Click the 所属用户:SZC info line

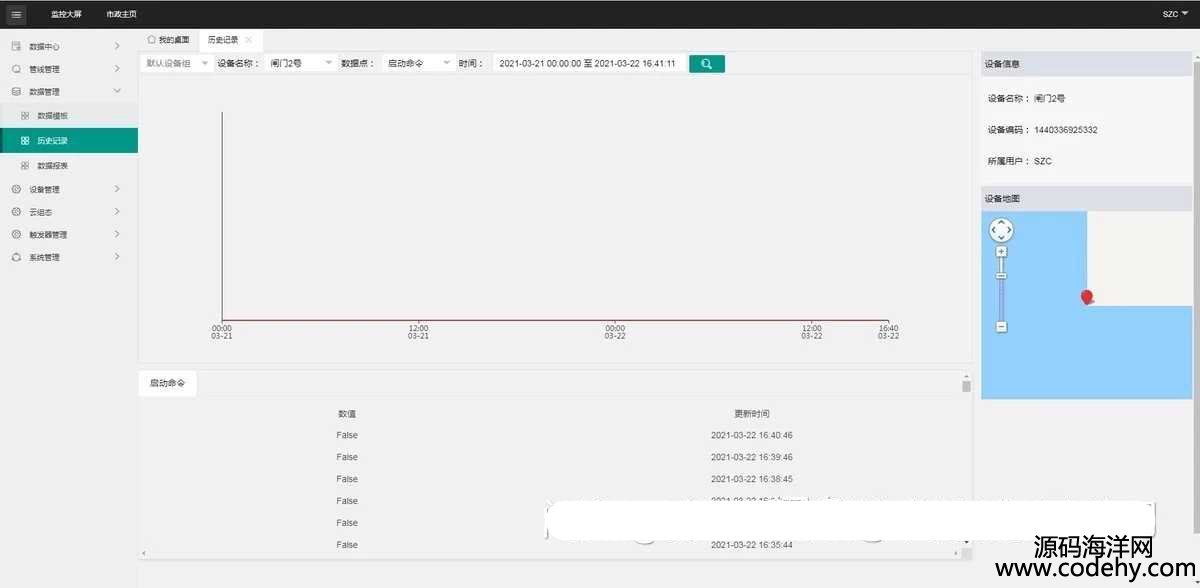coord(1019,161)
